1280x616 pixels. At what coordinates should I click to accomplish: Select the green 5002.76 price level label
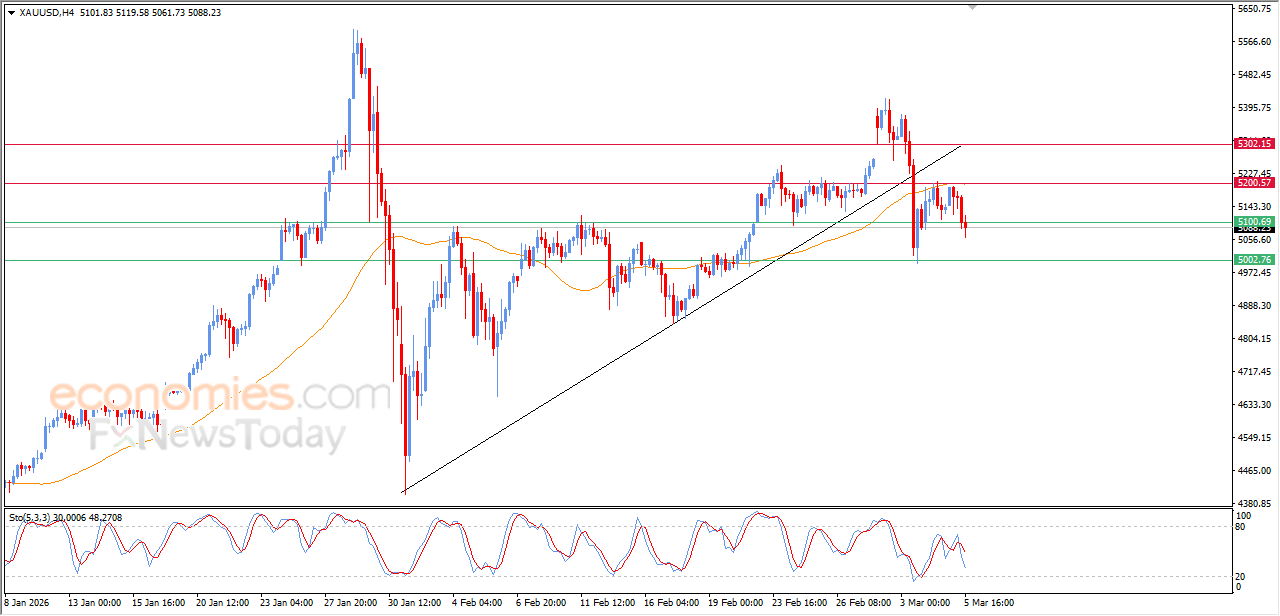pyautogui.click(x=1254, y=260)
